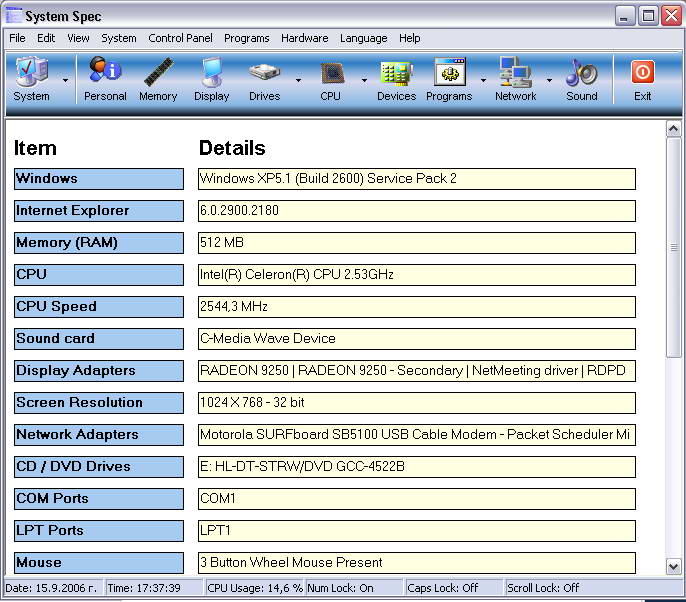
Task: Click the COM1 details field
Action: click(416, 499)
